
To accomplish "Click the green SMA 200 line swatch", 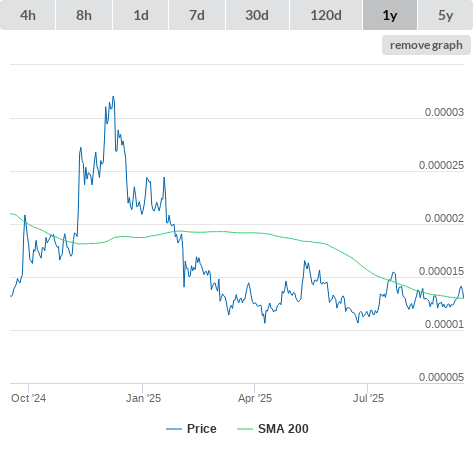I will coord(245,429).
